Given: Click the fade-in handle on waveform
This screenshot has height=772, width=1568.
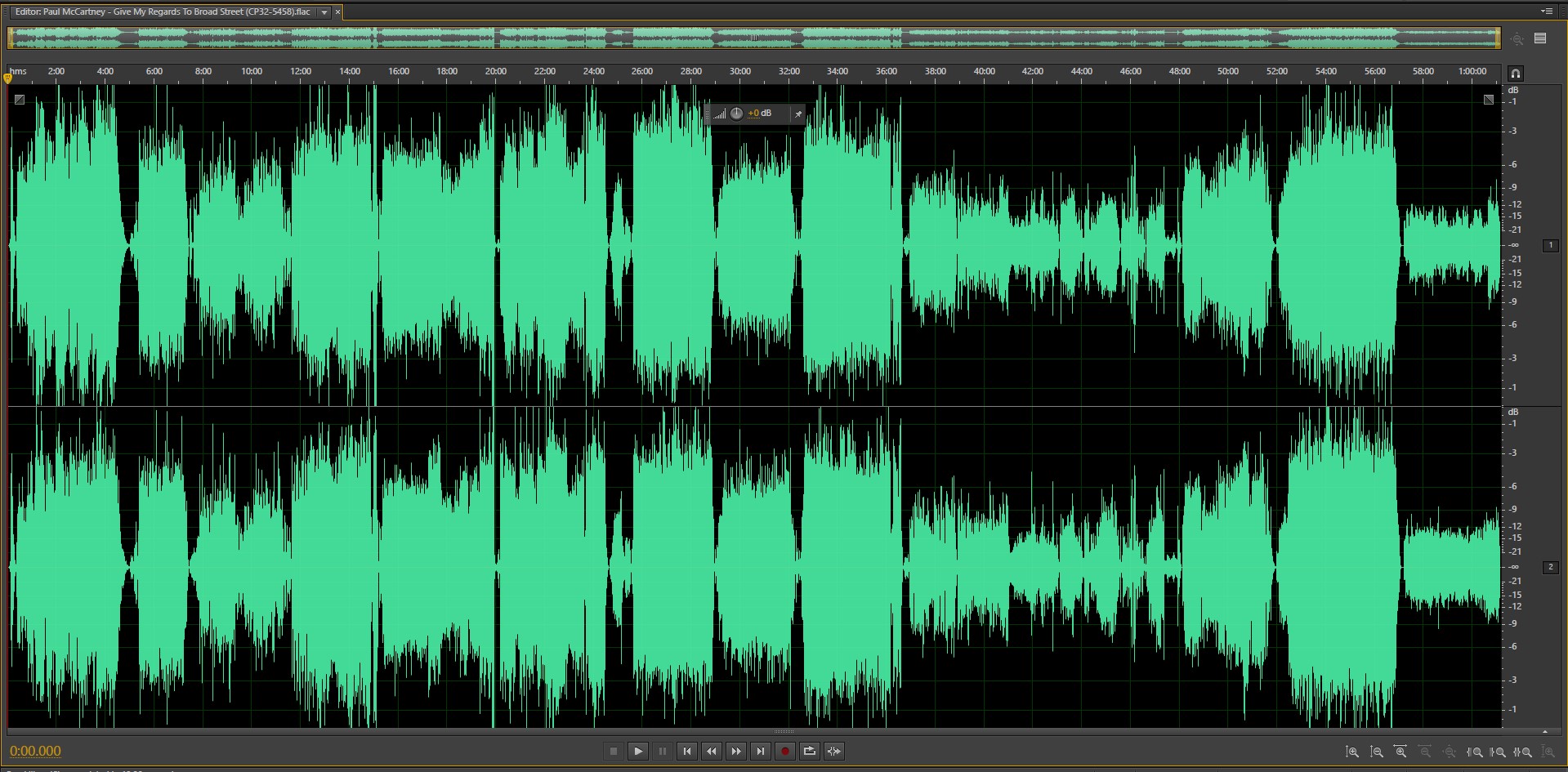Looking at the screenshot, I should [x=20, y=100].
